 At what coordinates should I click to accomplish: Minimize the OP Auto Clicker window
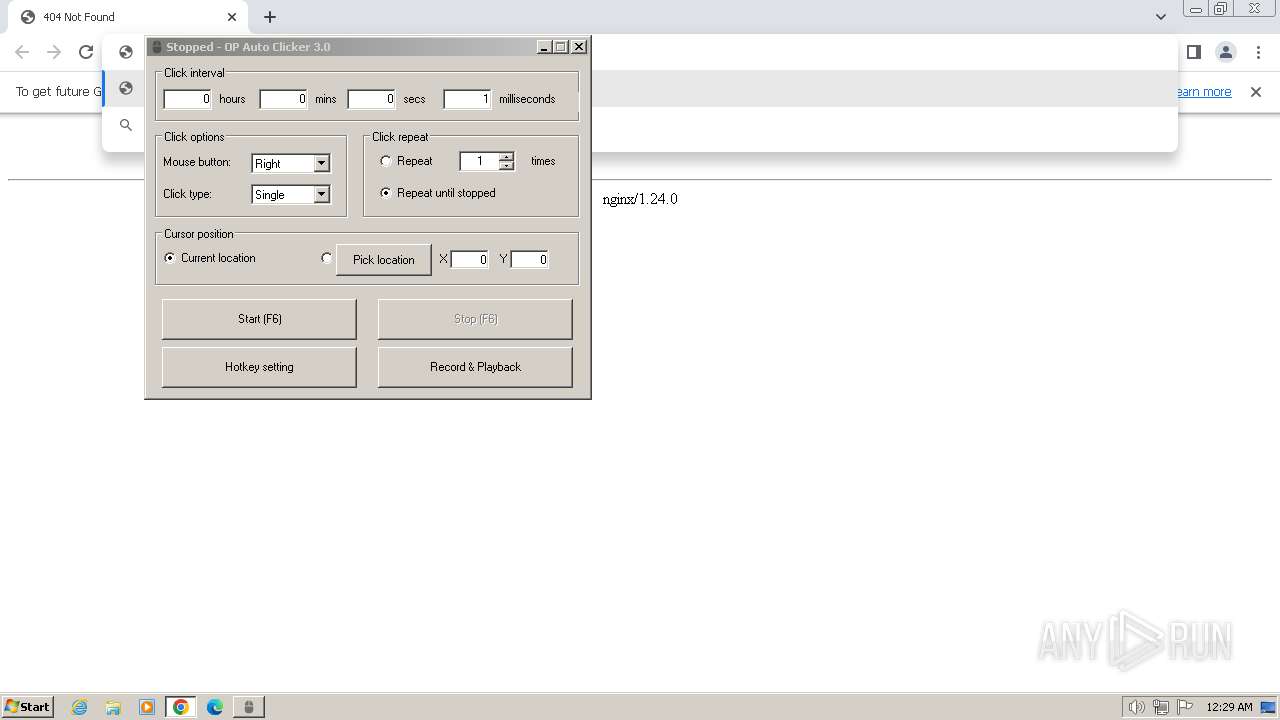pyautogui.click(x=544, y=47)
